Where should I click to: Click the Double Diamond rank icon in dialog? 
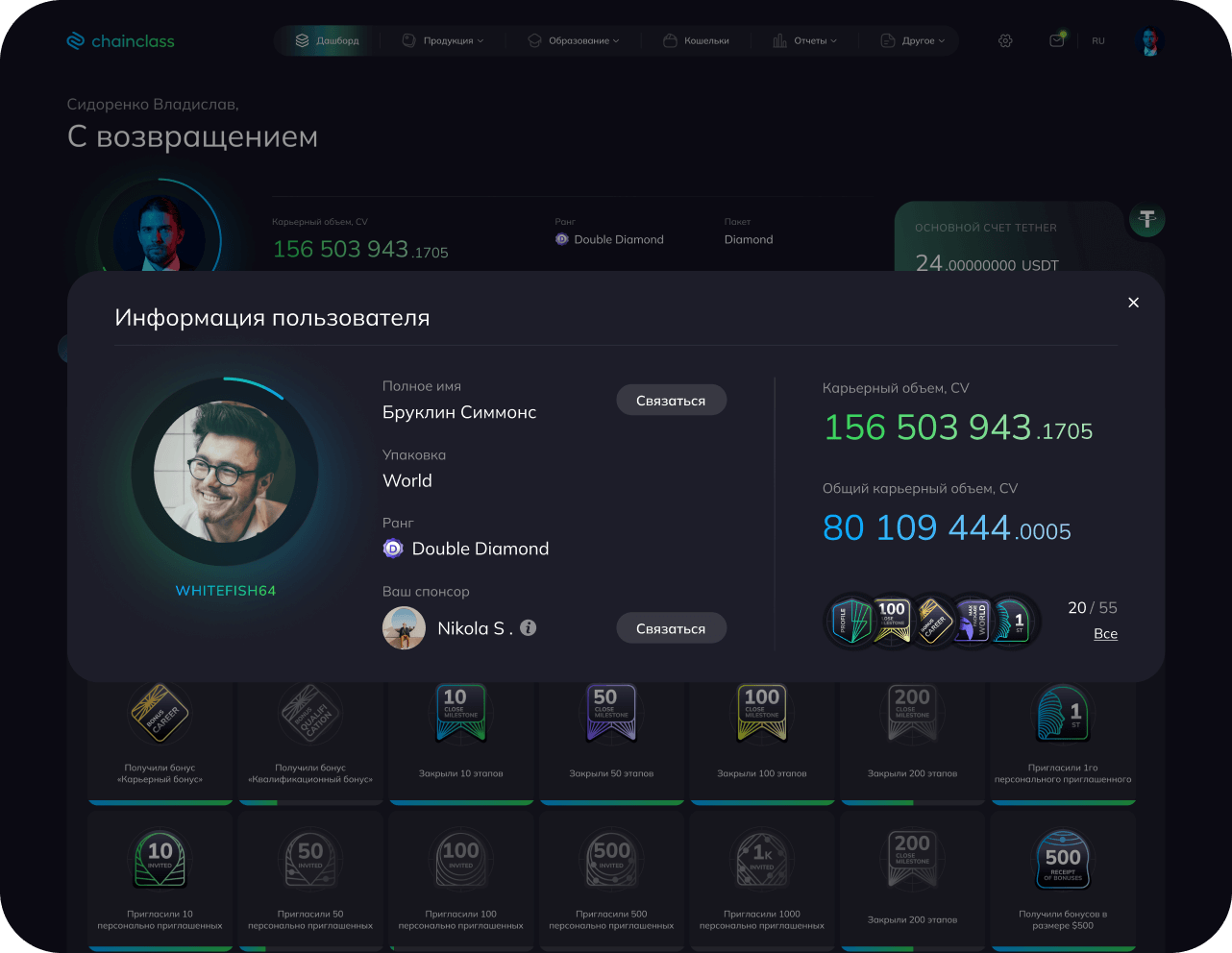tap(393, 549)
